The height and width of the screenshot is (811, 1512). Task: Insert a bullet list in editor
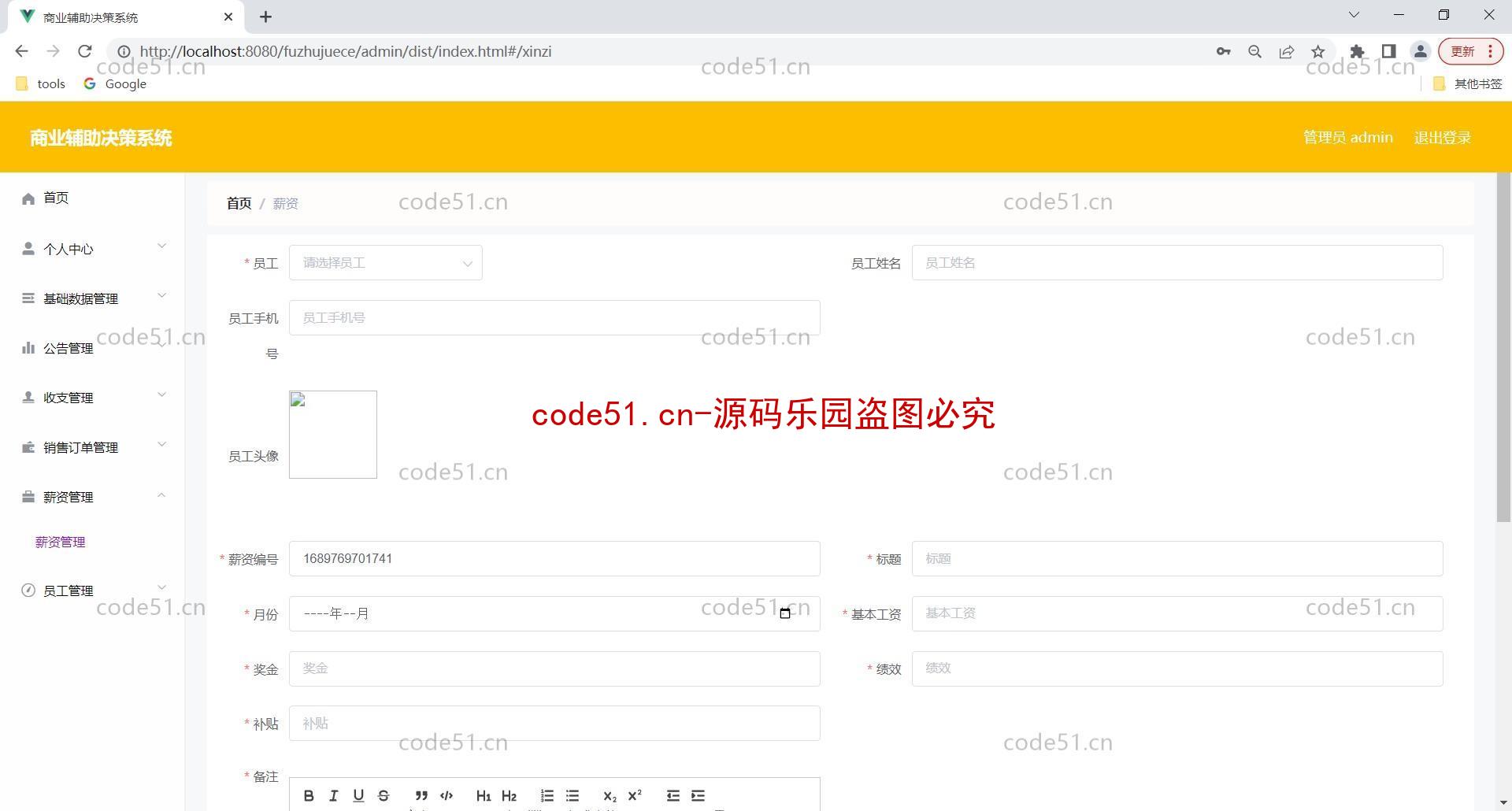pos(573,795)
